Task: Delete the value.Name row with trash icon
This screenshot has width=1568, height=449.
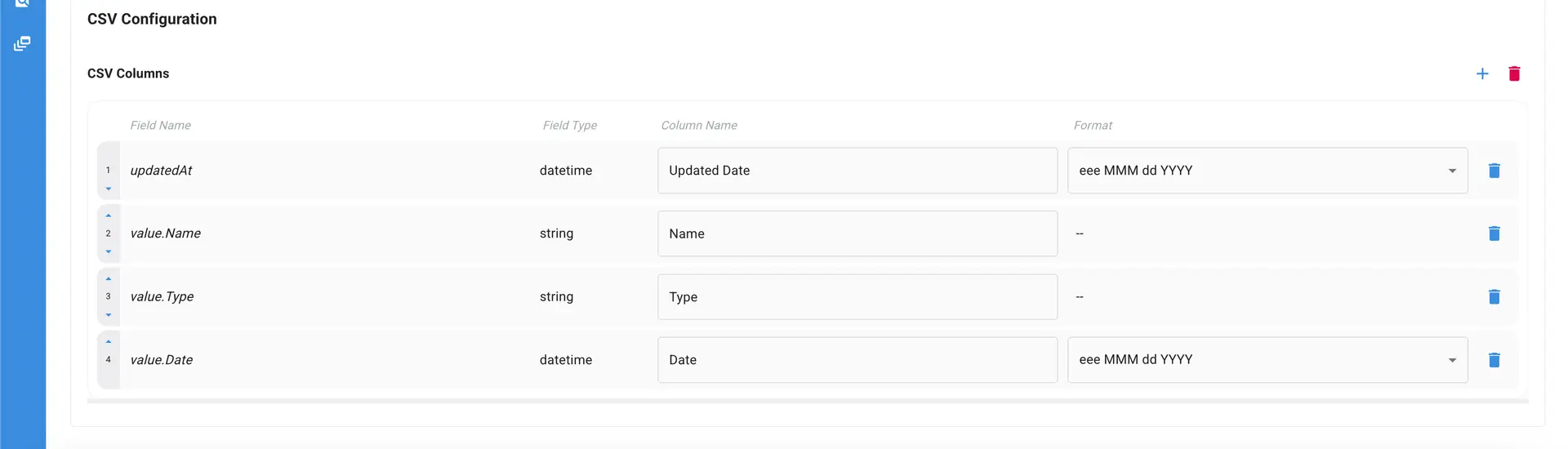Action: point(1494,233)
